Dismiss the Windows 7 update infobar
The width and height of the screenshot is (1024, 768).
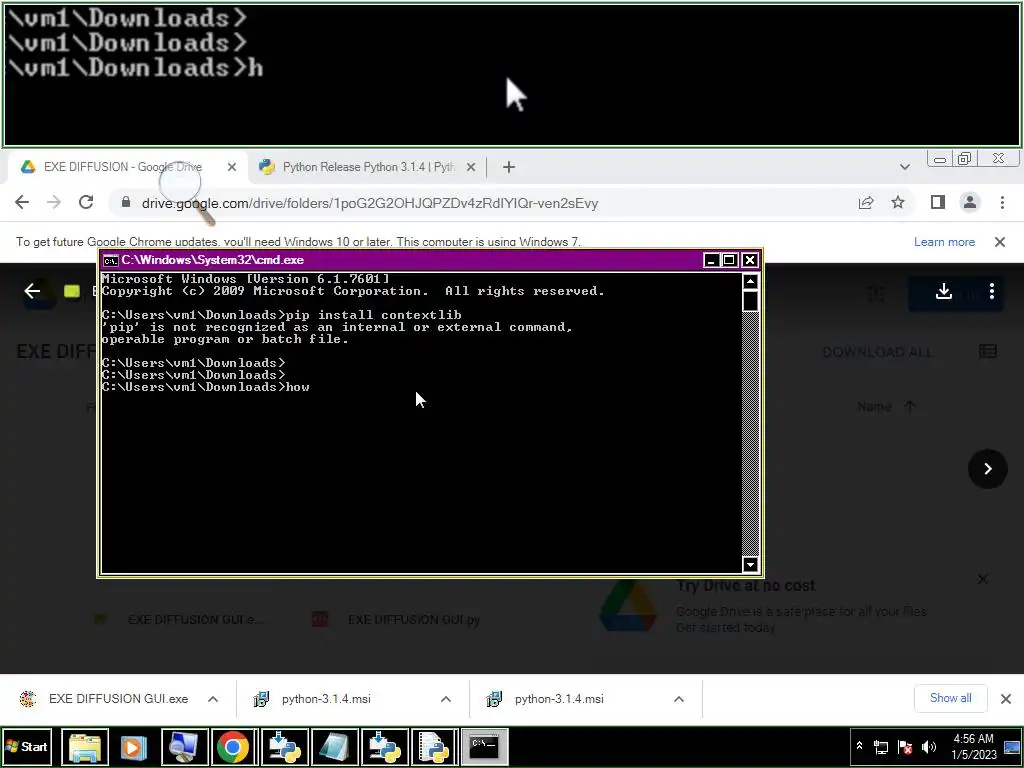(1000, 242)
